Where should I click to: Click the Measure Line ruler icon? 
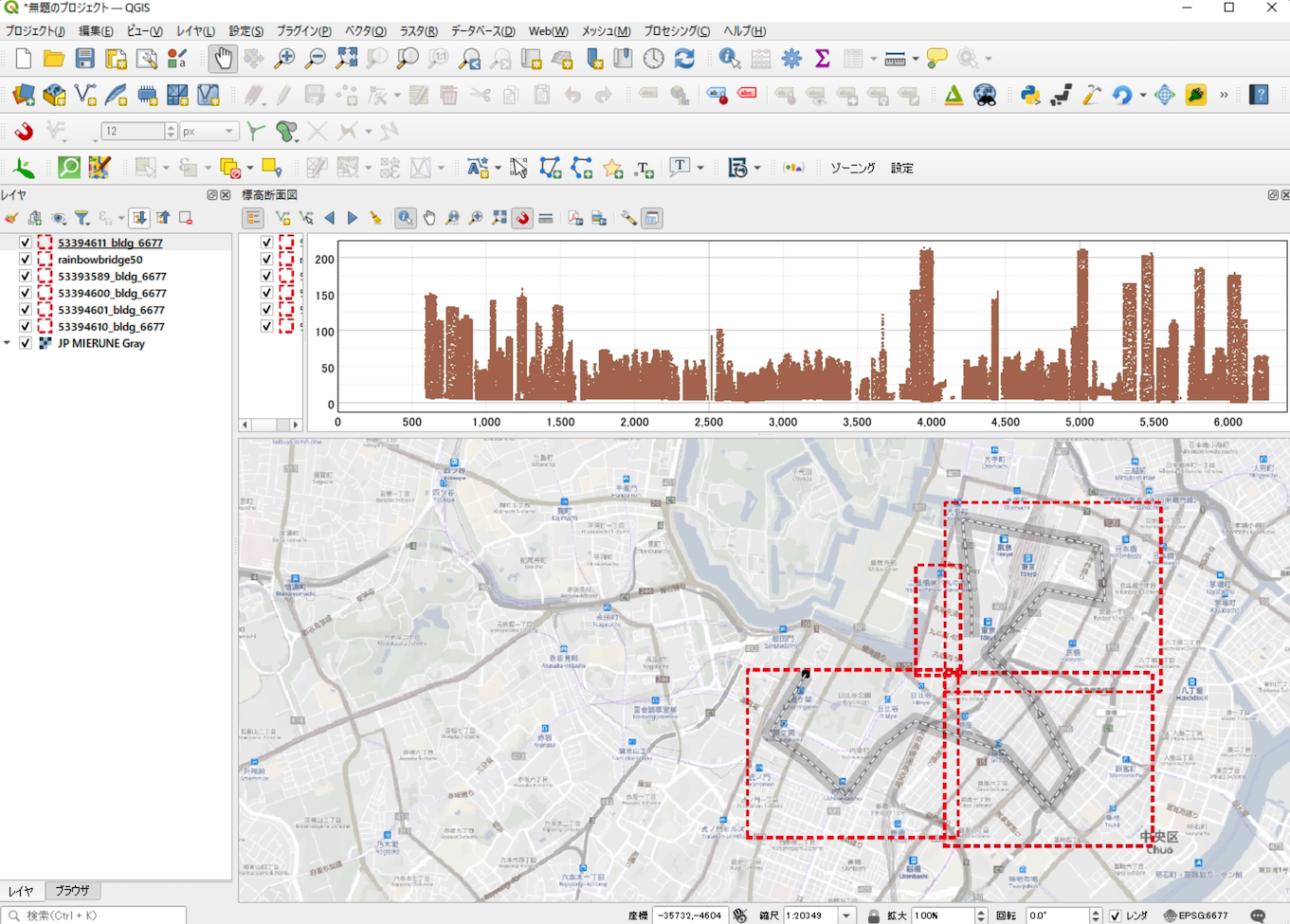895,59
